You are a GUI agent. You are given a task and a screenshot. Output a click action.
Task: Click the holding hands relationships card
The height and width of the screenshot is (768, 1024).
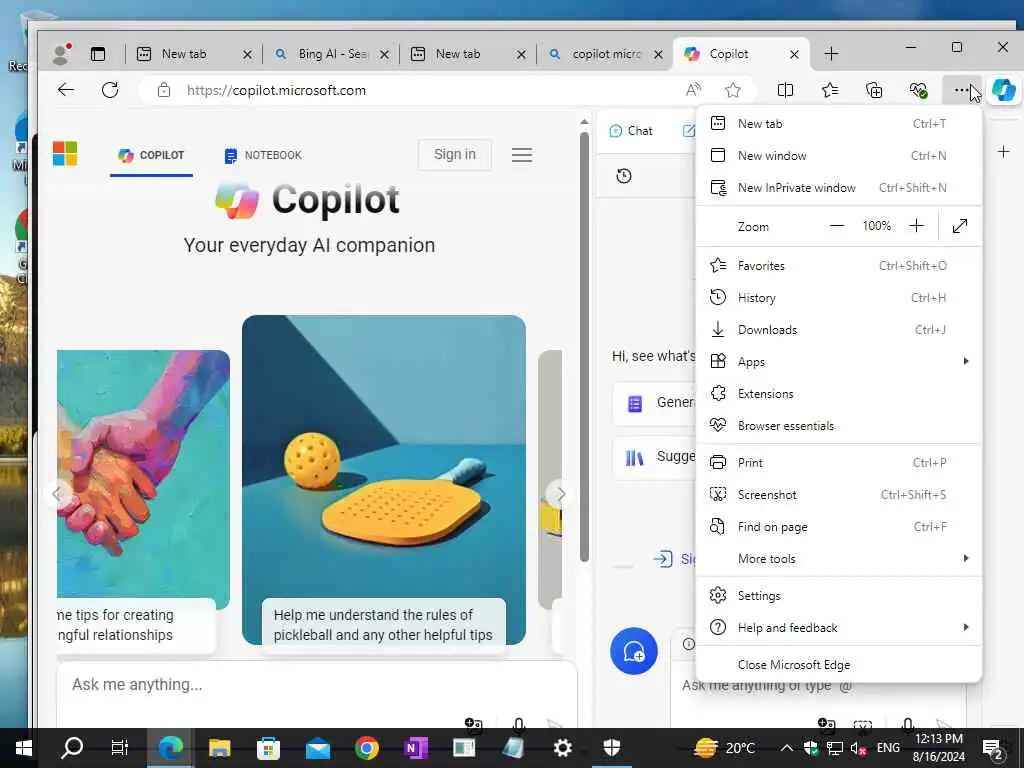(x=143, y=500)
